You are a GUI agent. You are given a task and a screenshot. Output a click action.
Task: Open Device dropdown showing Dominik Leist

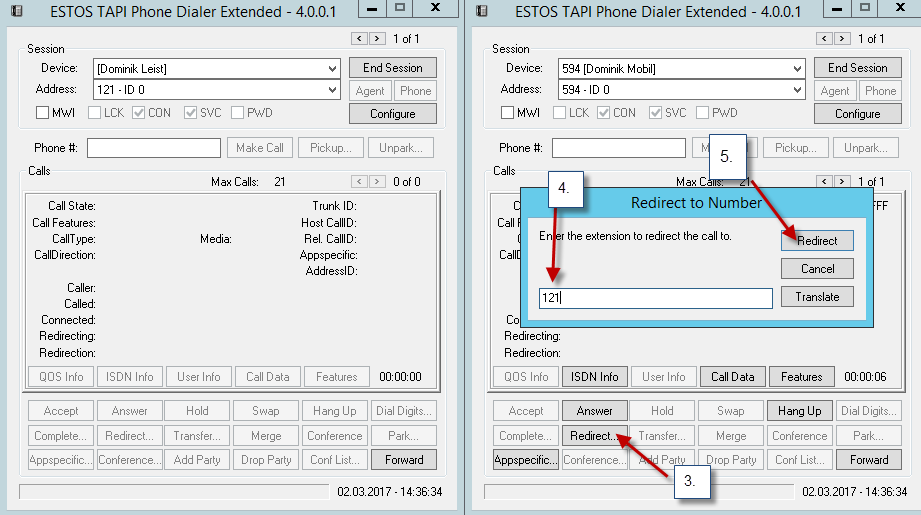click(217, 69)
